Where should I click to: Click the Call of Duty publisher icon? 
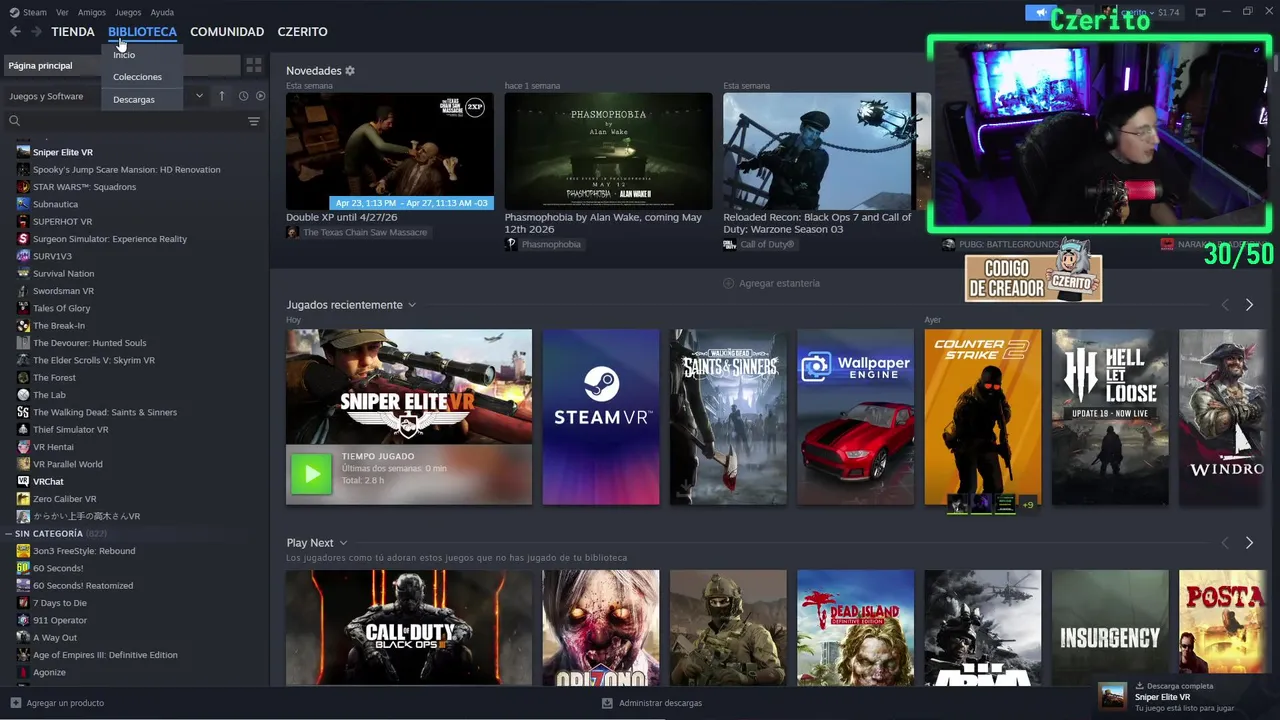point(729,244)
